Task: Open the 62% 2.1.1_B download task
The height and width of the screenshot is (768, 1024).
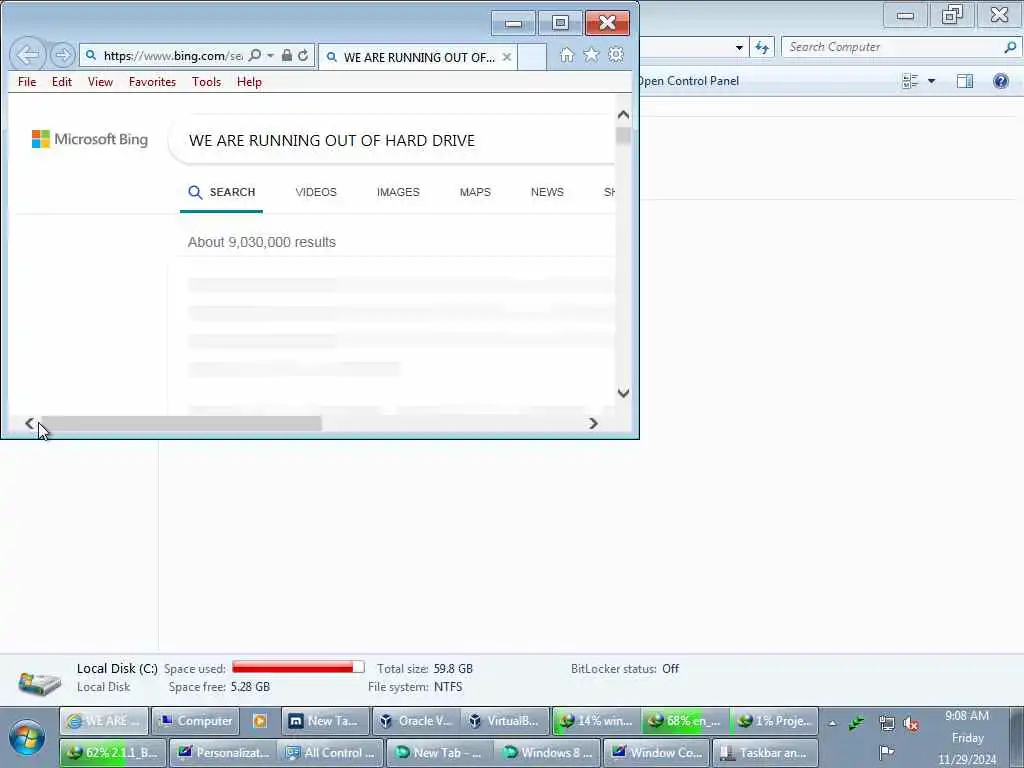Action: coord(112,752)
